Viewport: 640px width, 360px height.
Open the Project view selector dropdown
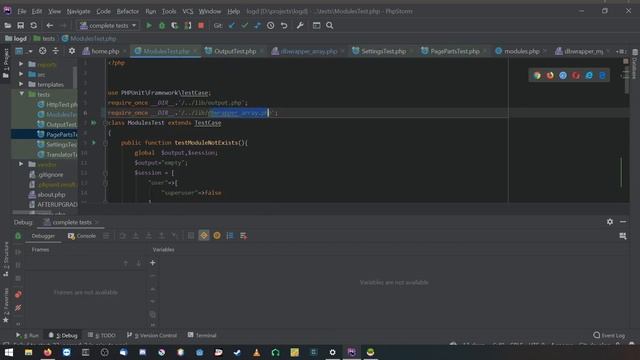click(x=24, y=51)
